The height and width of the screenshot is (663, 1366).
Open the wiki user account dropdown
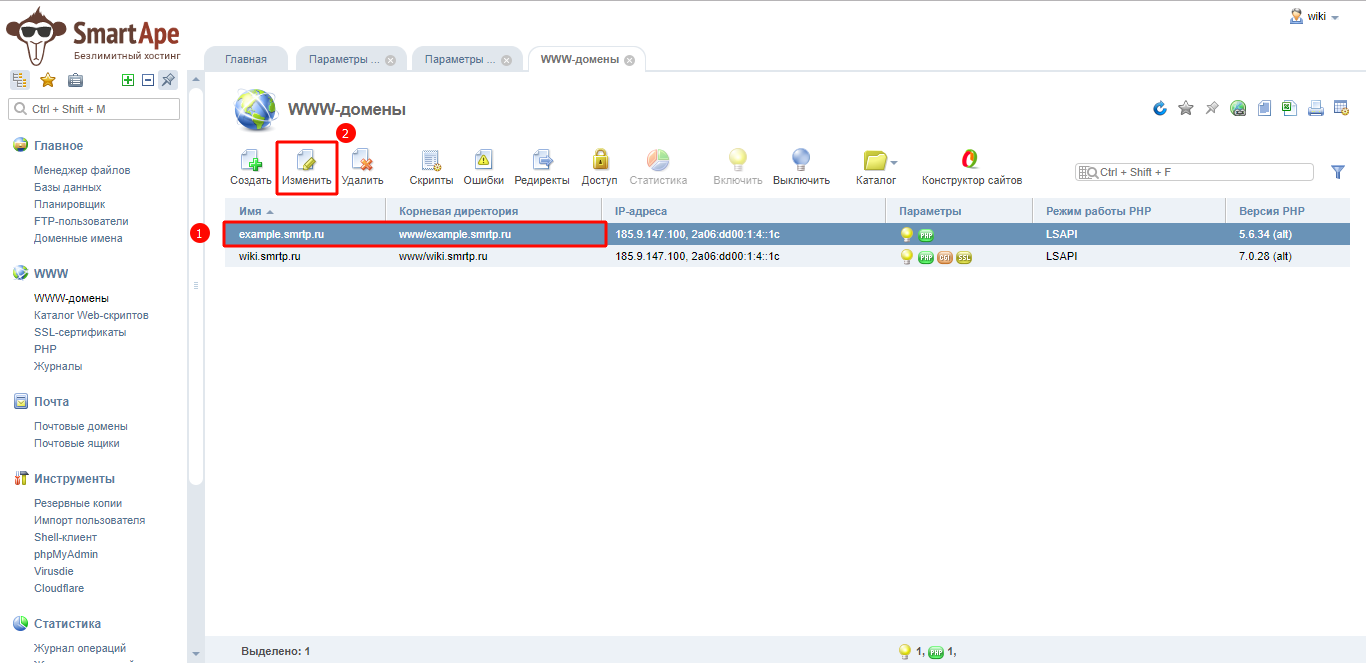pyautogui.click(x=1315, y=17)
